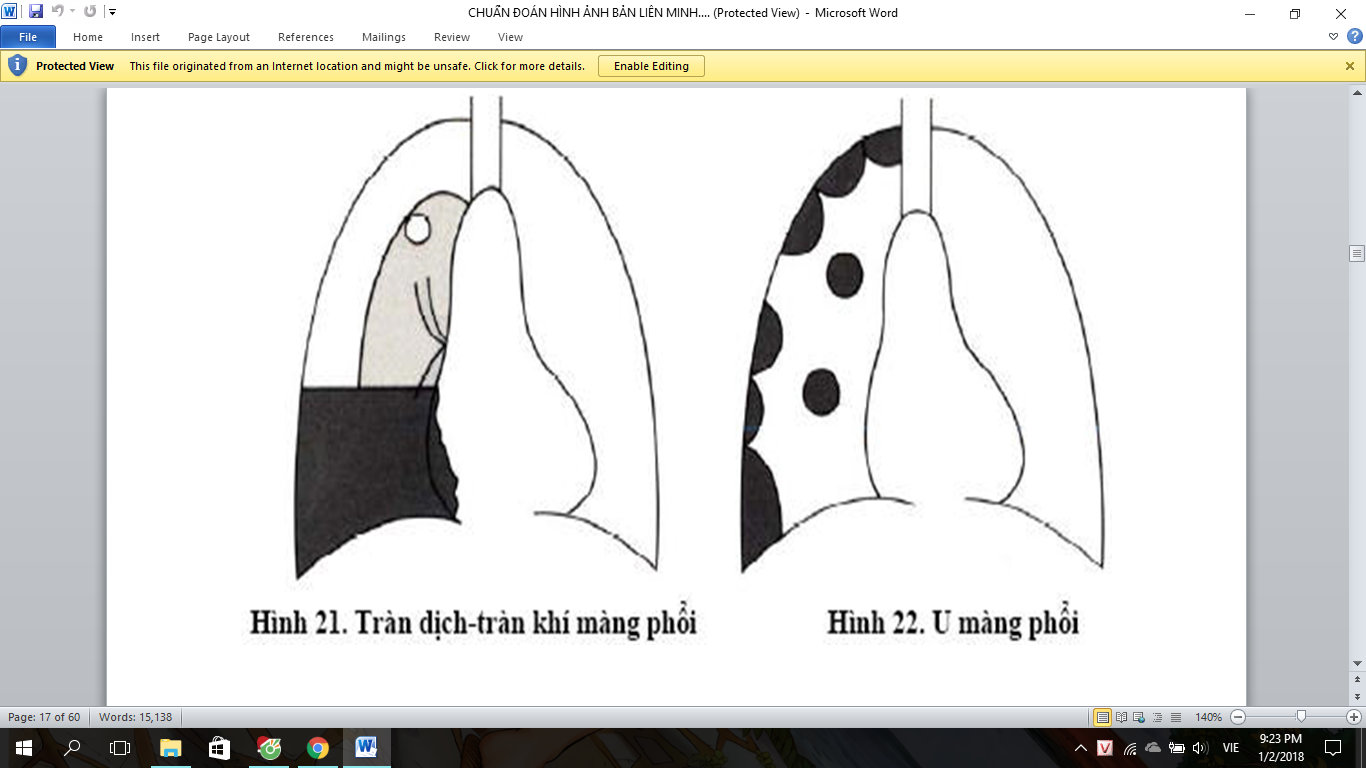Show hidden system tray icons
This screenshot has width=1366, height=768.
tap(1080, 748)
